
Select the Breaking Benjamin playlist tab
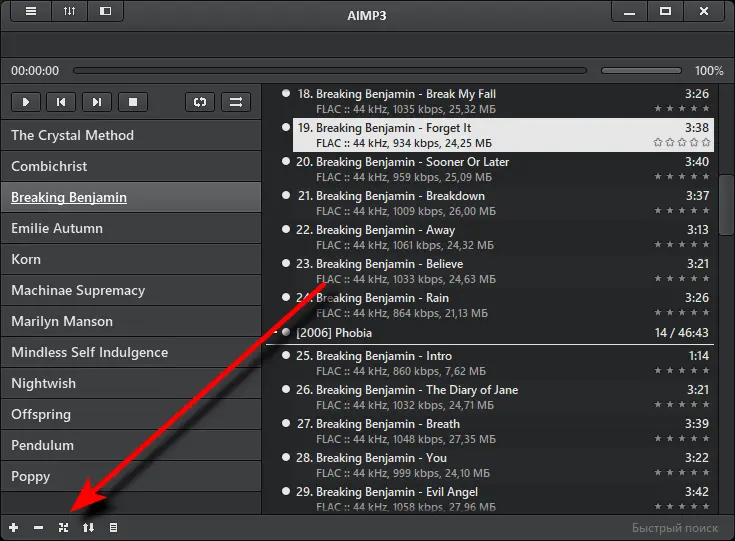(x=131, y=197)
